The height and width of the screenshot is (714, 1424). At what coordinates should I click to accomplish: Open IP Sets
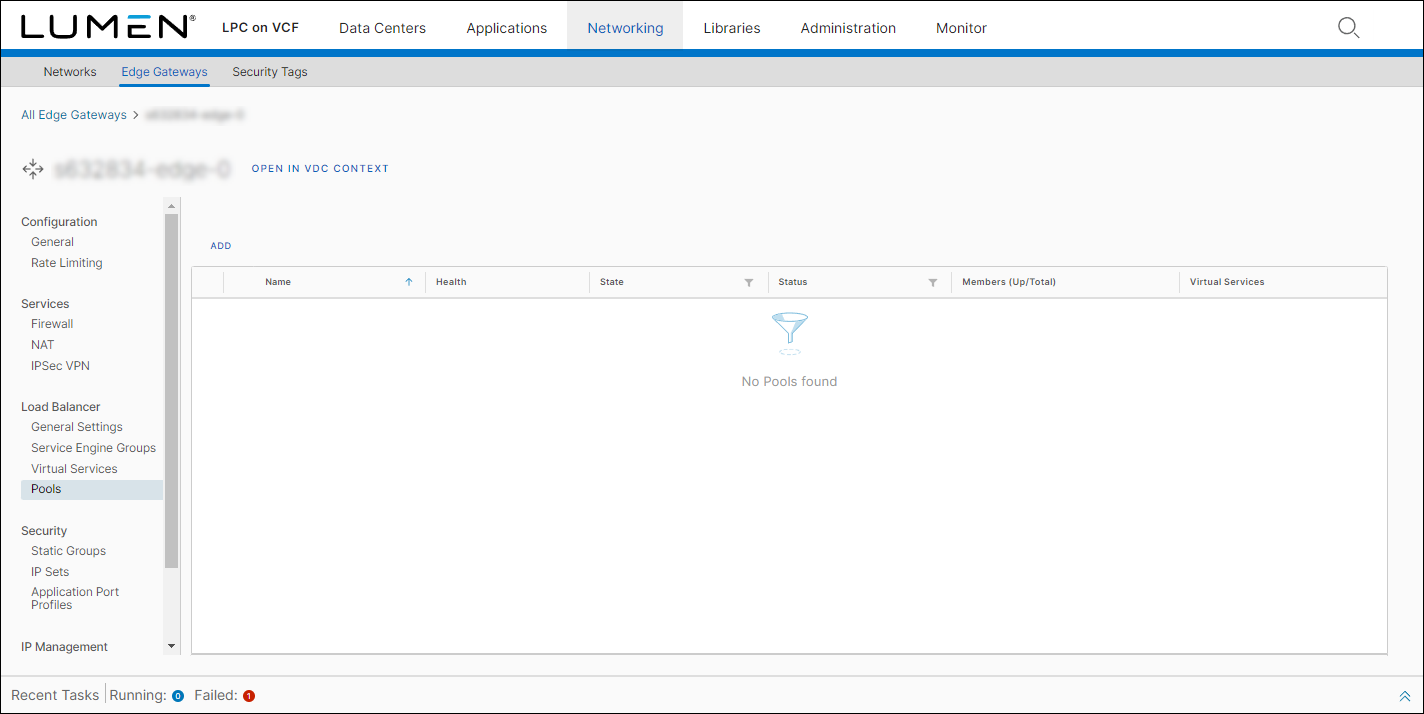50,572
